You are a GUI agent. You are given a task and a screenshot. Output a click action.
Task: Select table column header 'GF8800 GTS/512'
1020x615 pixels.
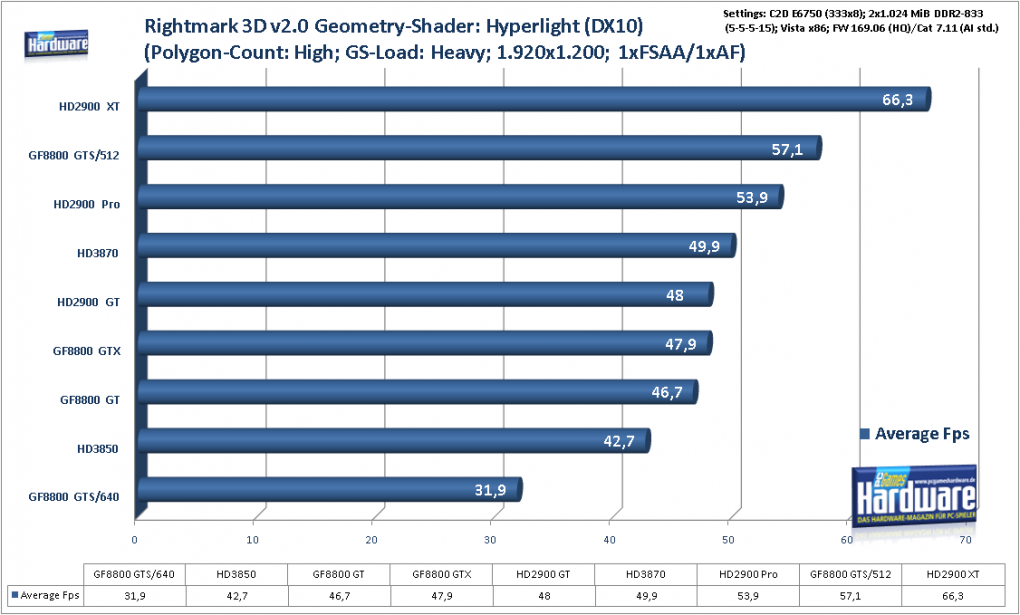[850, 575]
